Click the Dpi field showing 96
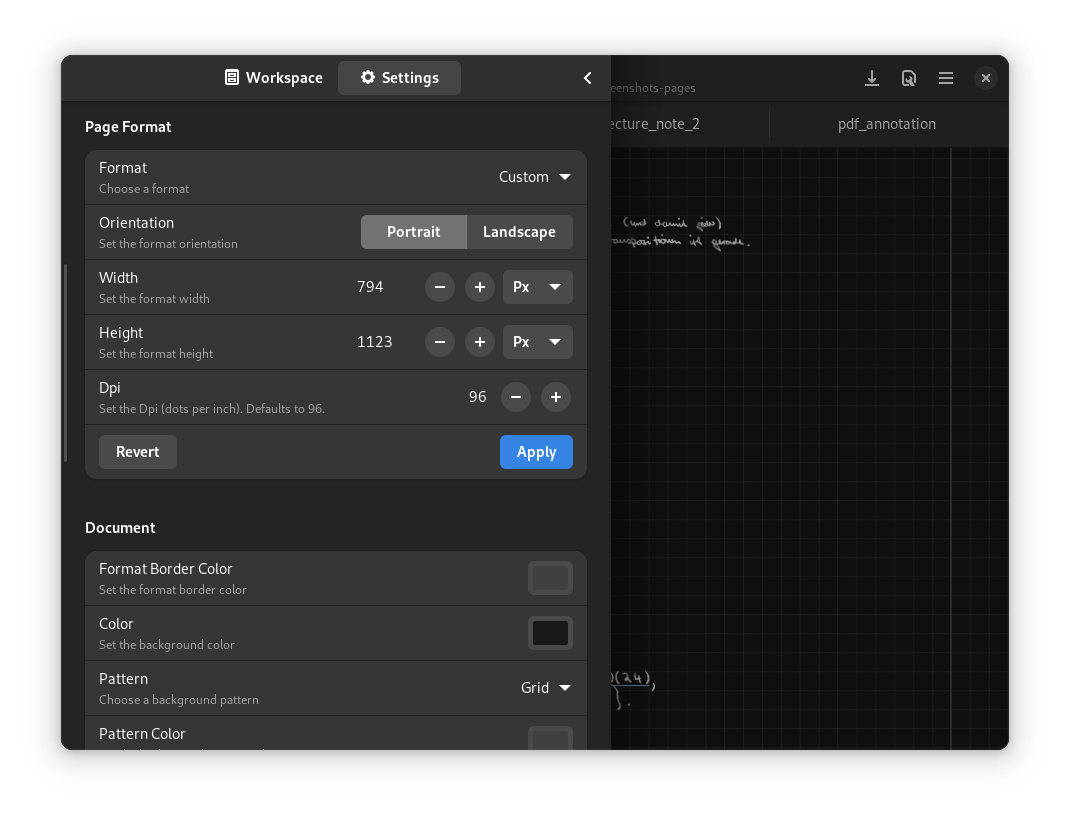The width and height of the screenshot is (1070, 817). pyautogui.click(x=478, y=397)
